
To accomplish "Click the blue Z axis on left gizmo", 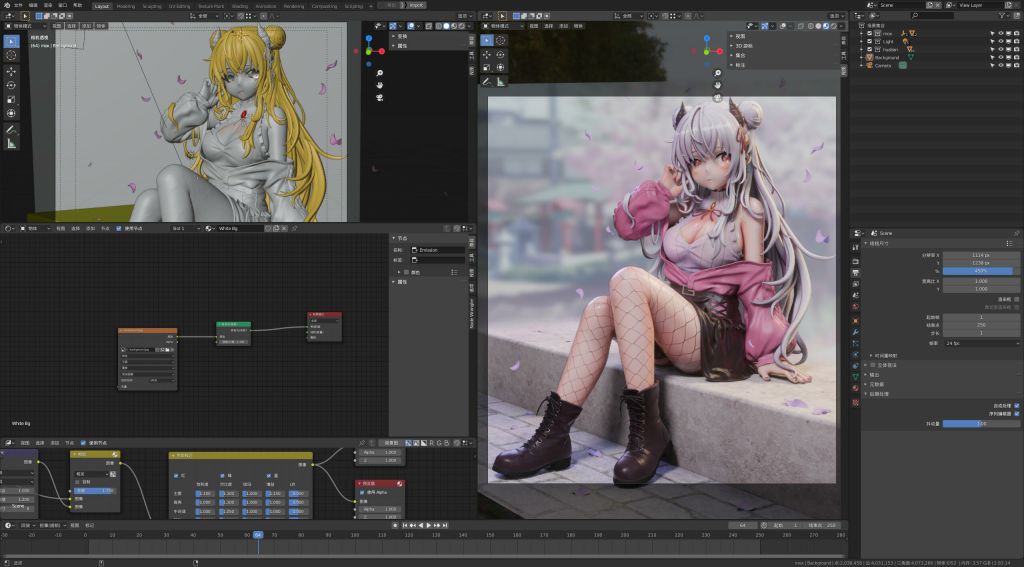I will pyautogui.click(x=369, y=39).
